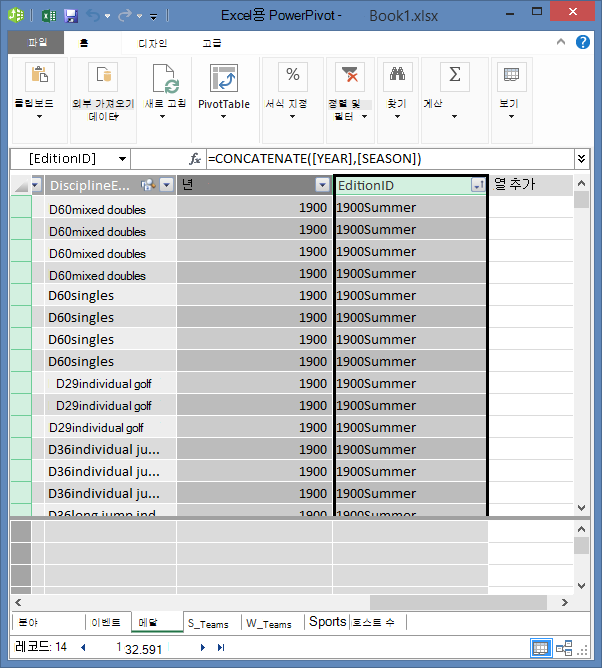Insert a PivotTable
602x668 pixels.
[x=224, y=78]
